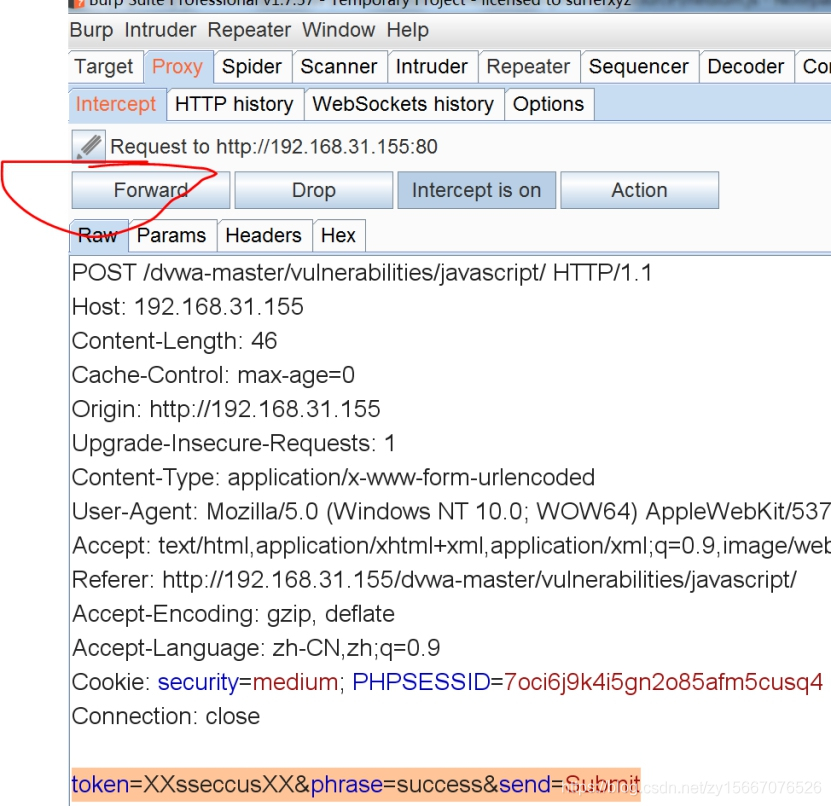
Task: Go to the Repeater tool tab
Action: coord(528,67)
